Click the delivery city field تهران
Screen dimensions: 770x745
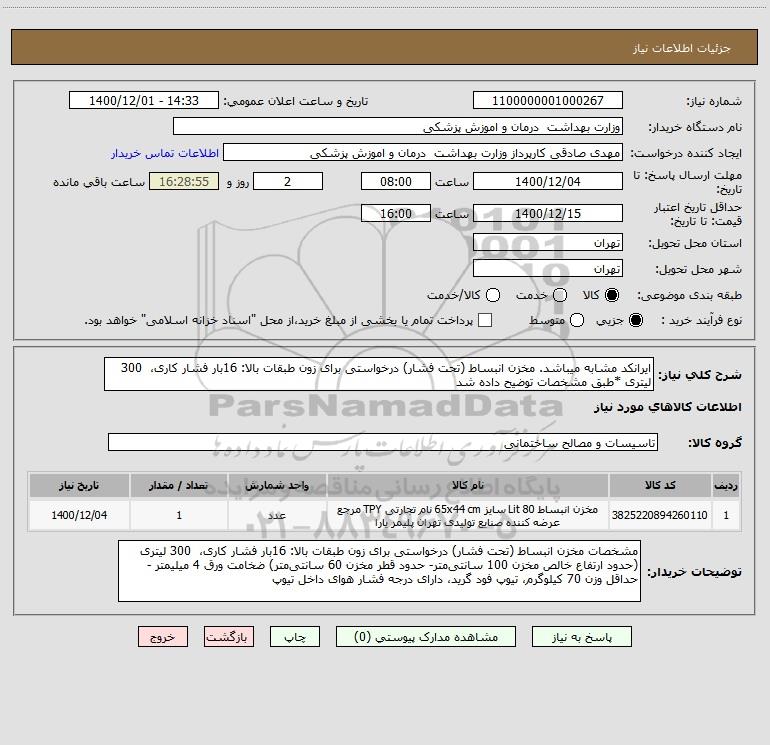(548, 268)
